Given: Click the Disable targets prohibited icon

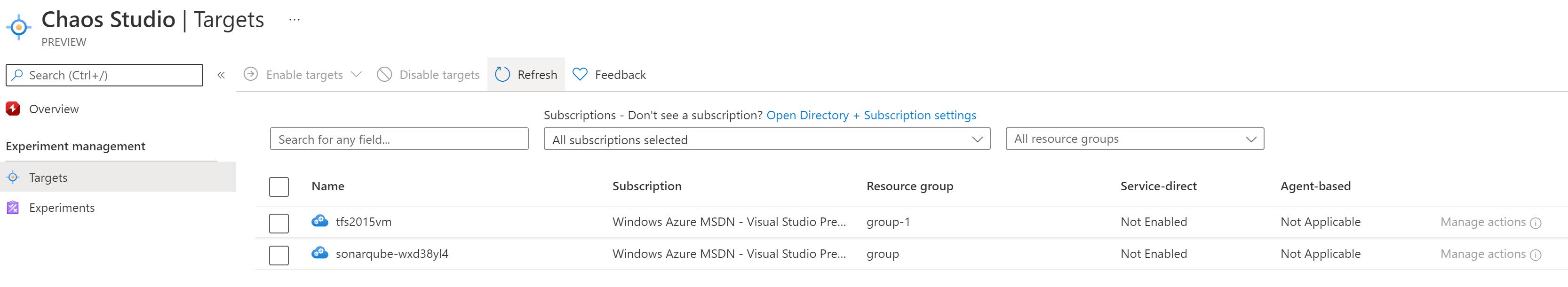Looking at the screenshot, I should click(x=384, y=74).
